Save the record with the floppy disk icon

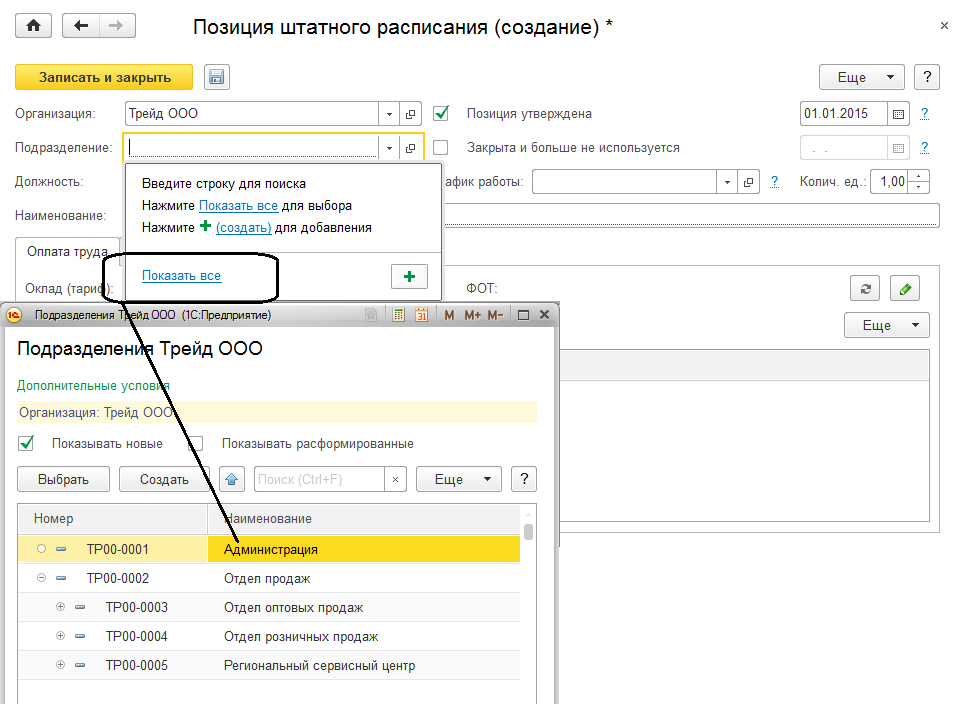point(216,77)
